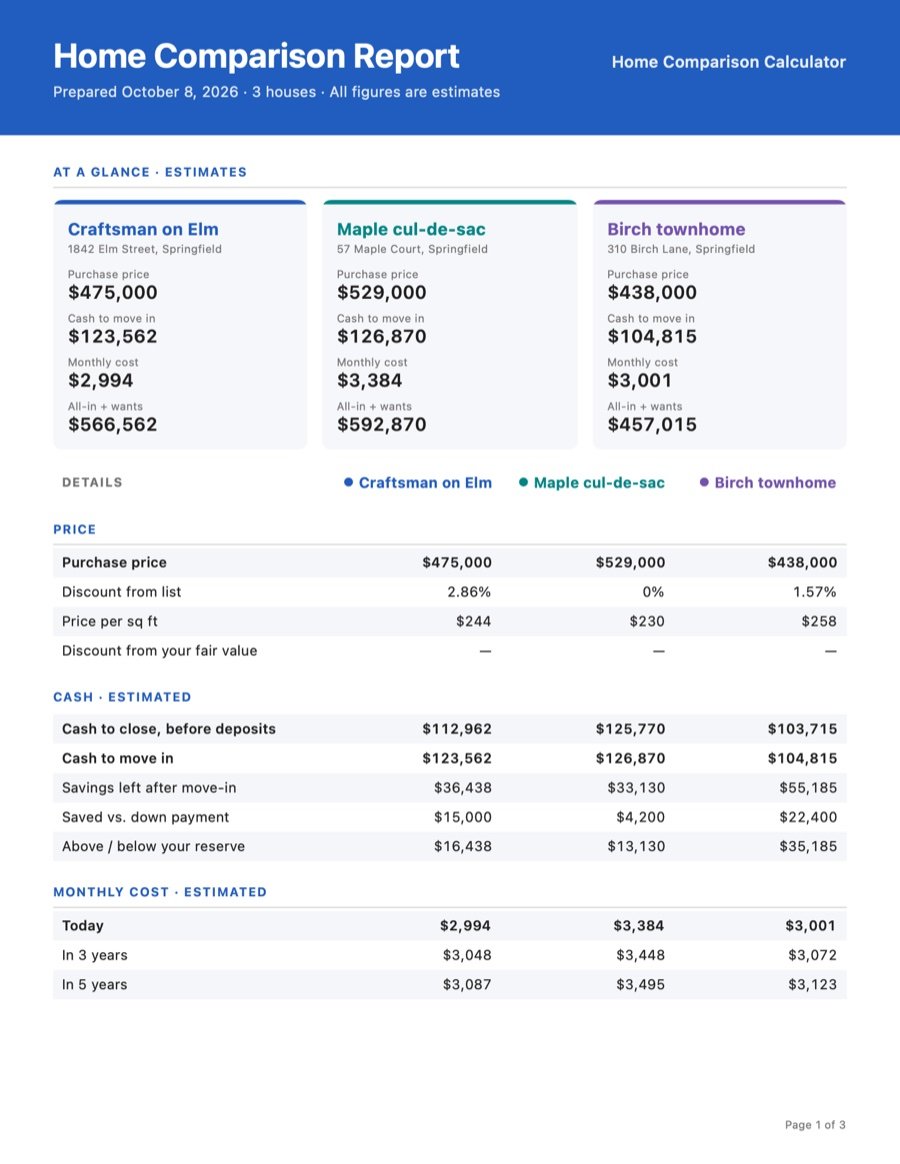Click Saved vs. down payment label
This screenshot has width=900, height=1164.
pos(146,817)
